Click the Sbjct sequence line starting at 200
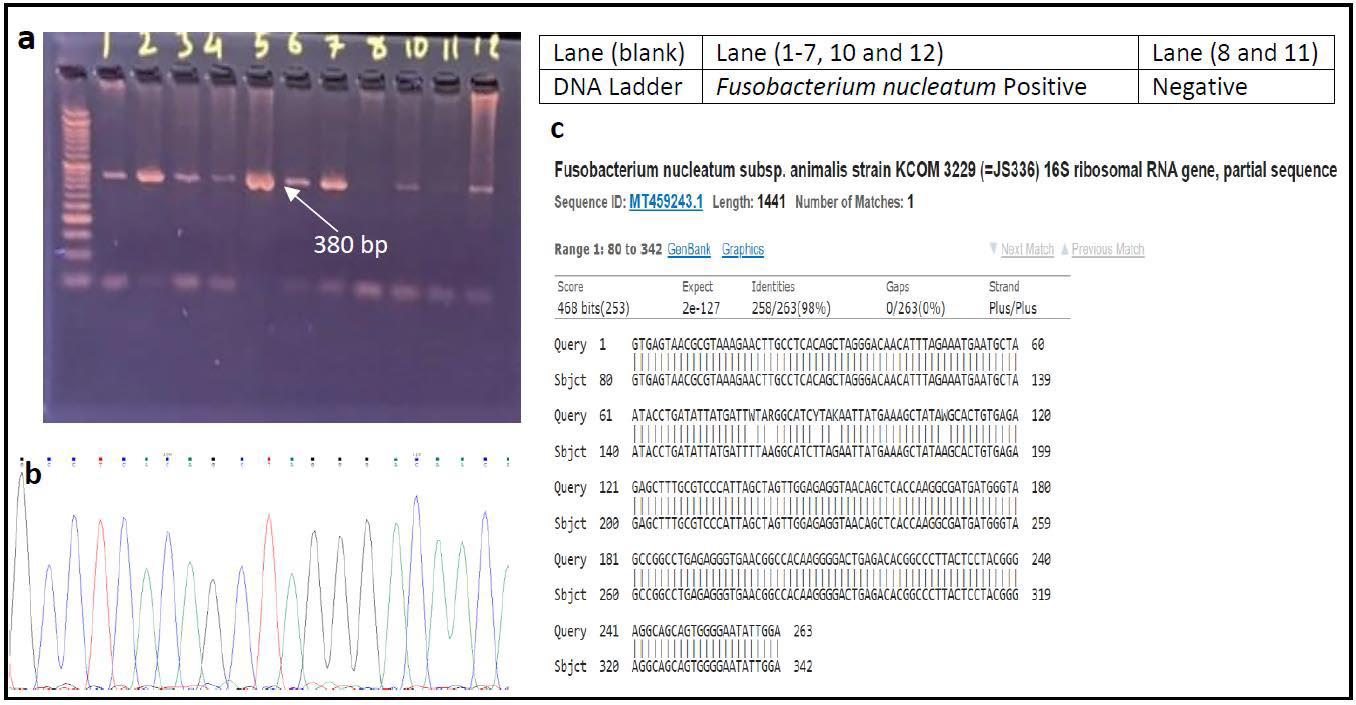The image size is (1356, 705). coord(800,523)
